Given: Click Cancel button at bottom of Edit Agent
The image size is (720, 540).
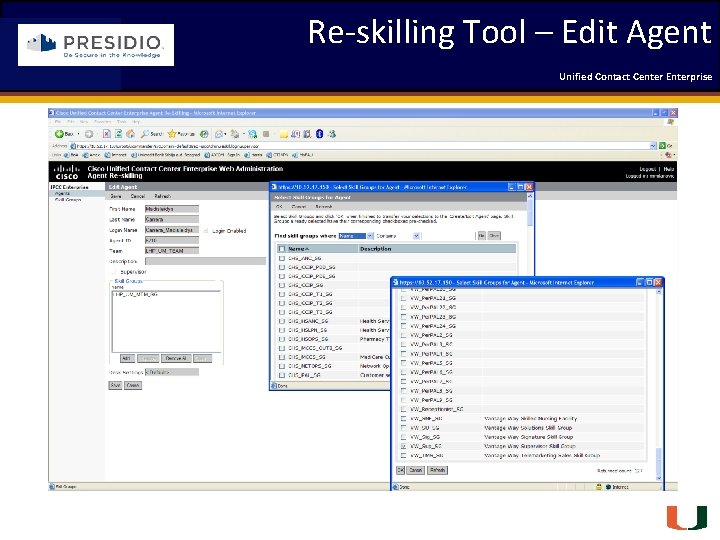Looking at the screenshot, I should click(133, 385).
